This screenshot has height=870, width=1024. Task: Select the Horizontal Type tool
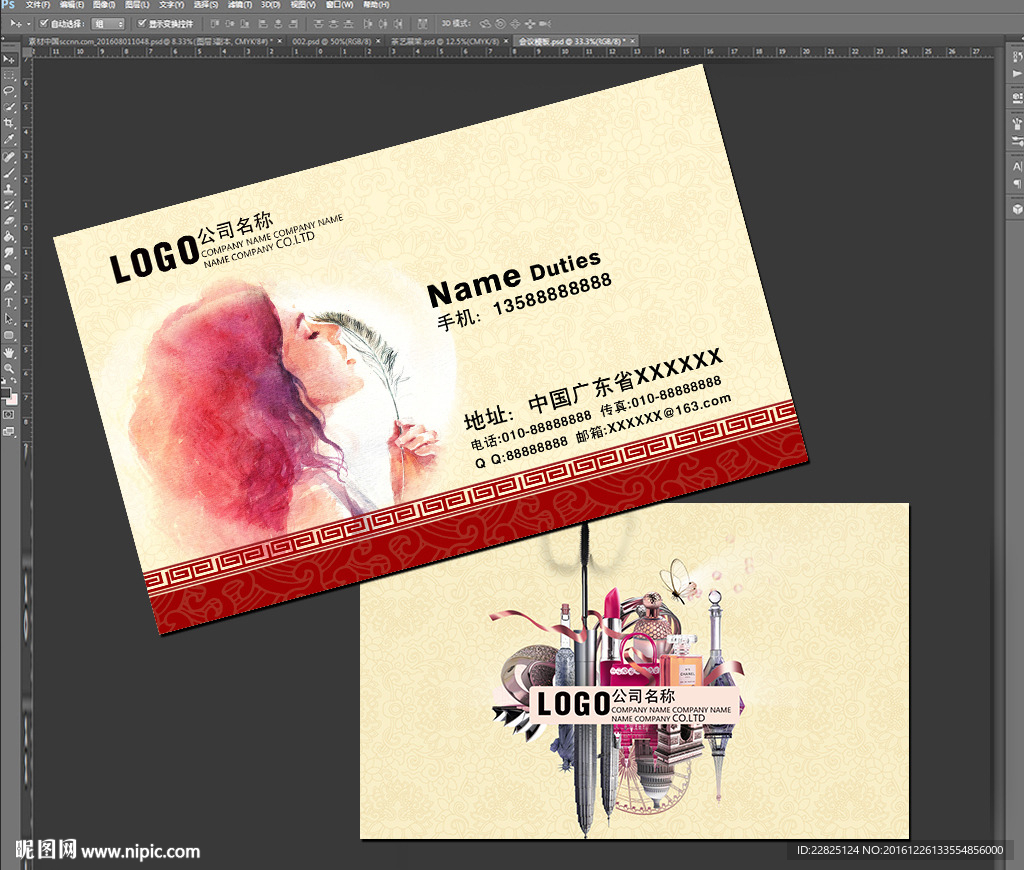pyautogui.click(x=8, y=303)
